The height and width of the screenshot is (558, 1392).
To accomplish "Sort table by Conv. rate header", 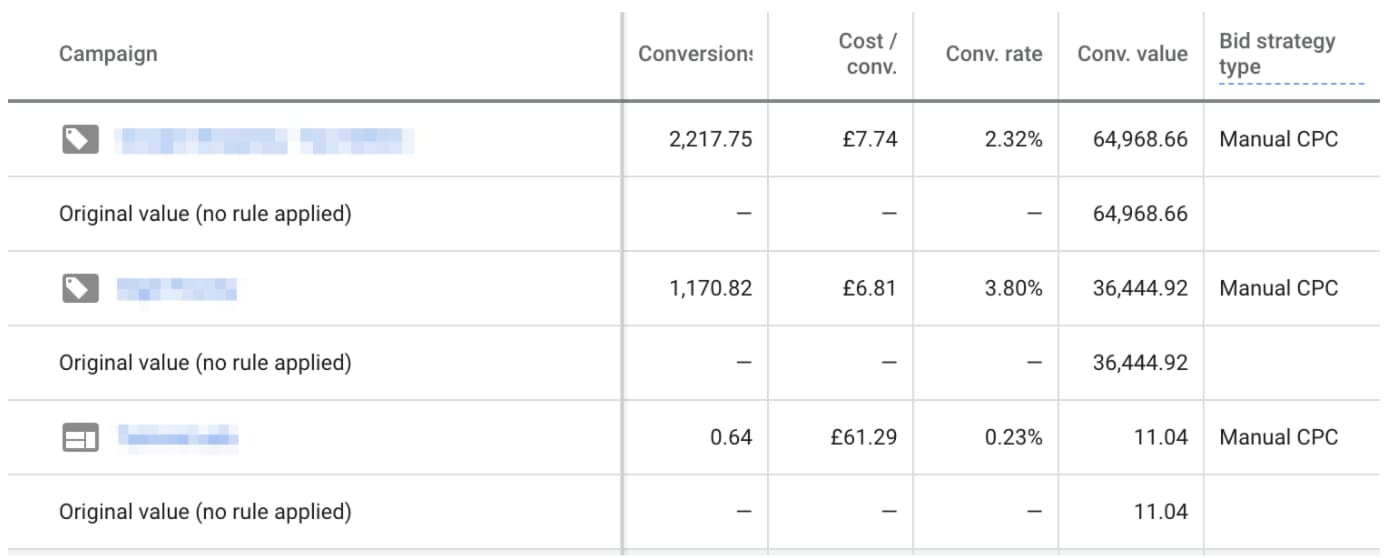I will tap(993, 54).
